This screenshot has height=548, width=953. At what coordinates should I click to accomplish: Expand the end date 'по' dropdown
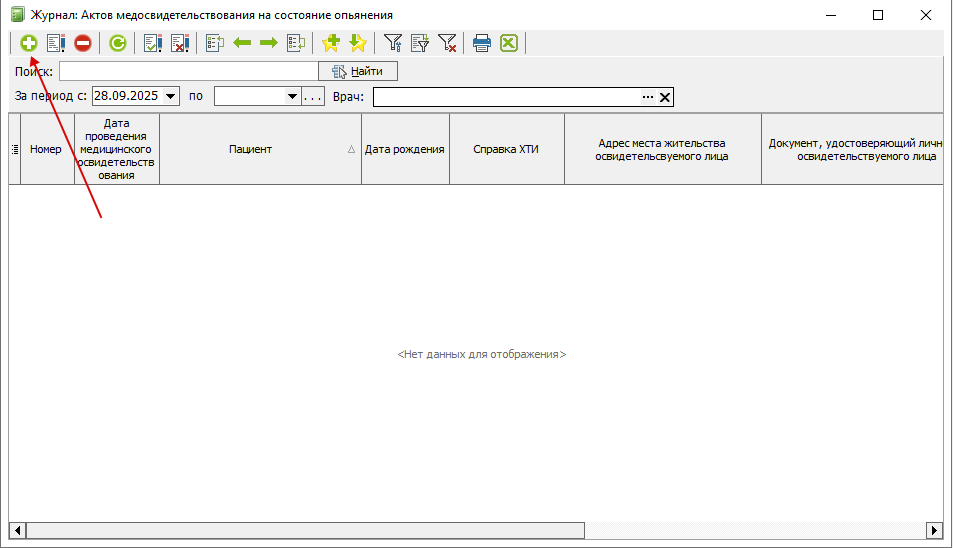coord(293,97)
